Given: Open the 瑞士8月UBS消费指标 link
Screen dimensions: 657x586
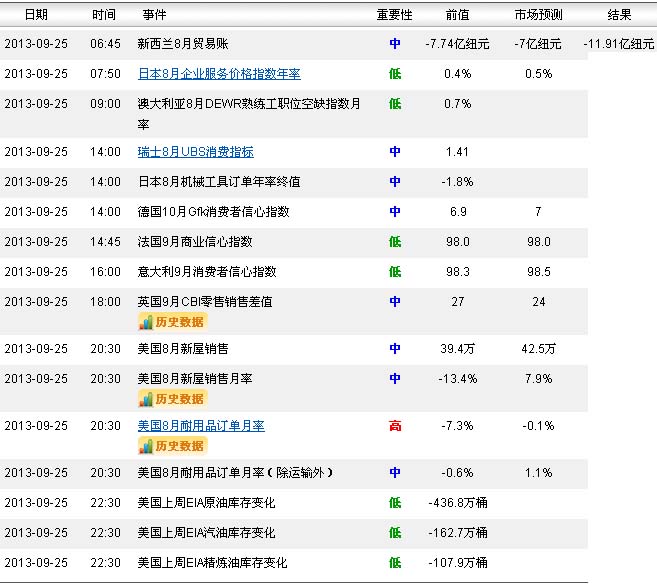Looking at the screenshot, I should 196,152.
